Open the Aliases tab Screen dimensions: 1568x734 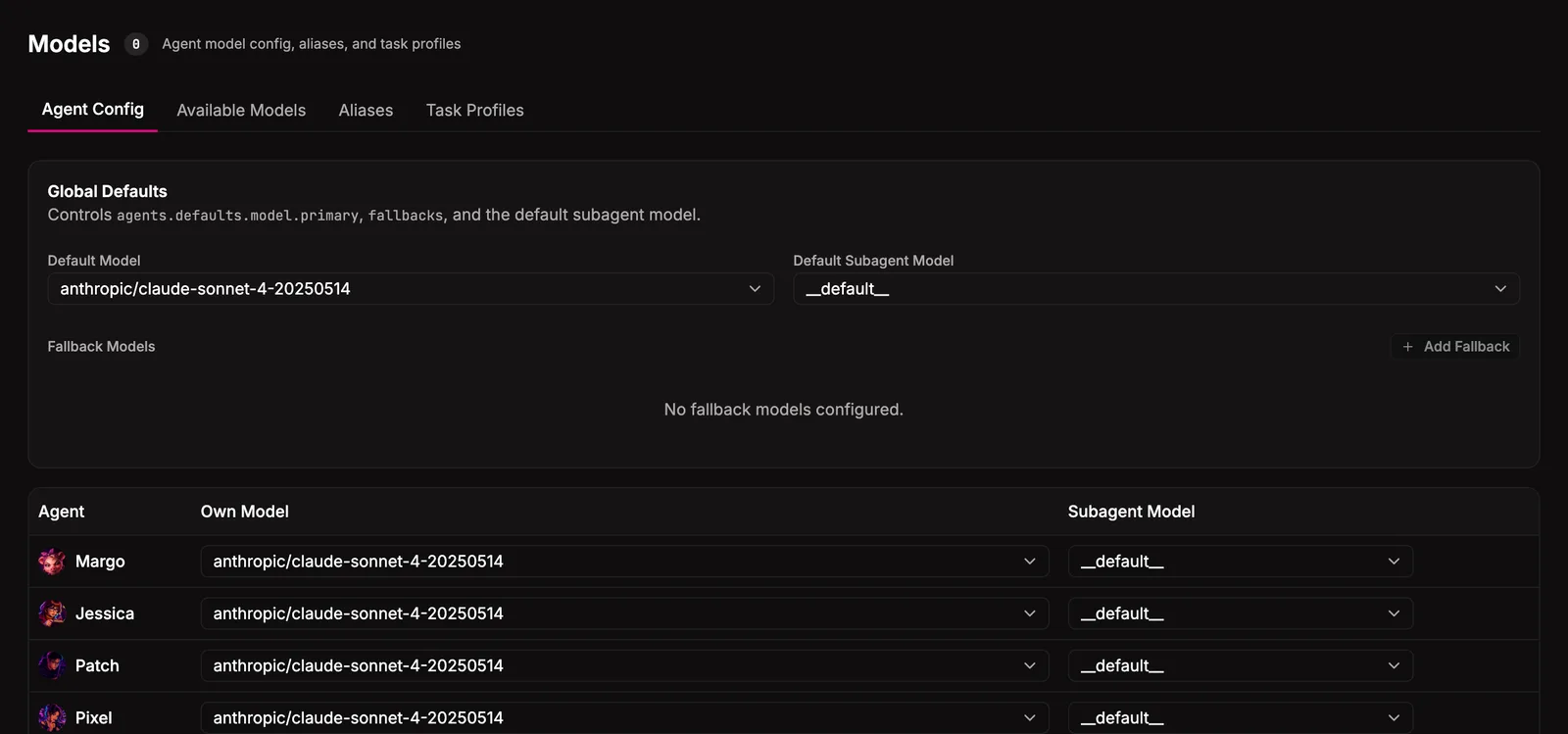click(x=366, y=111)
